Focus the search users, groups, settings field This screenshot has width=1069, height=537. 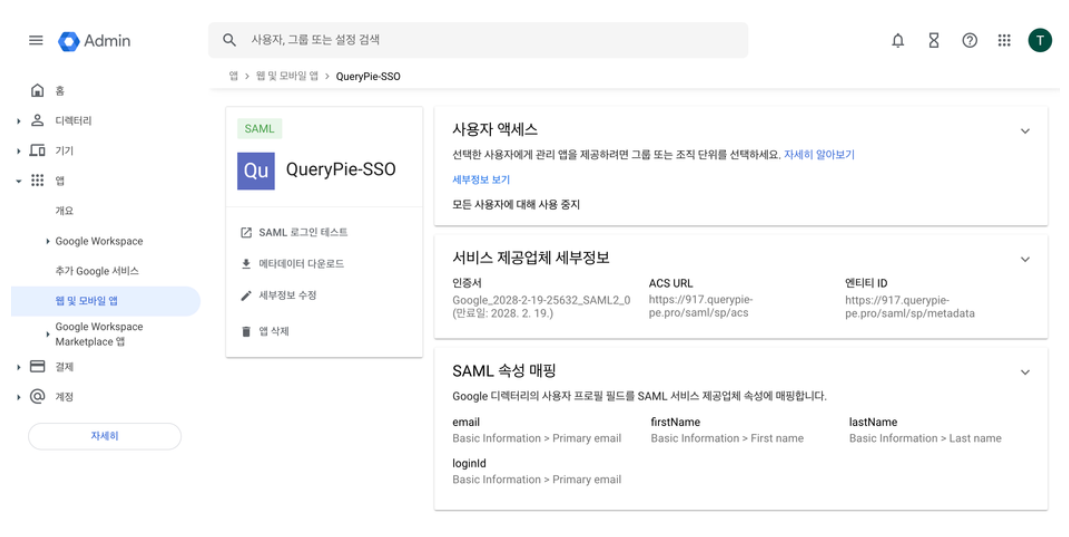pyautogui.click(x=478, y=40)
